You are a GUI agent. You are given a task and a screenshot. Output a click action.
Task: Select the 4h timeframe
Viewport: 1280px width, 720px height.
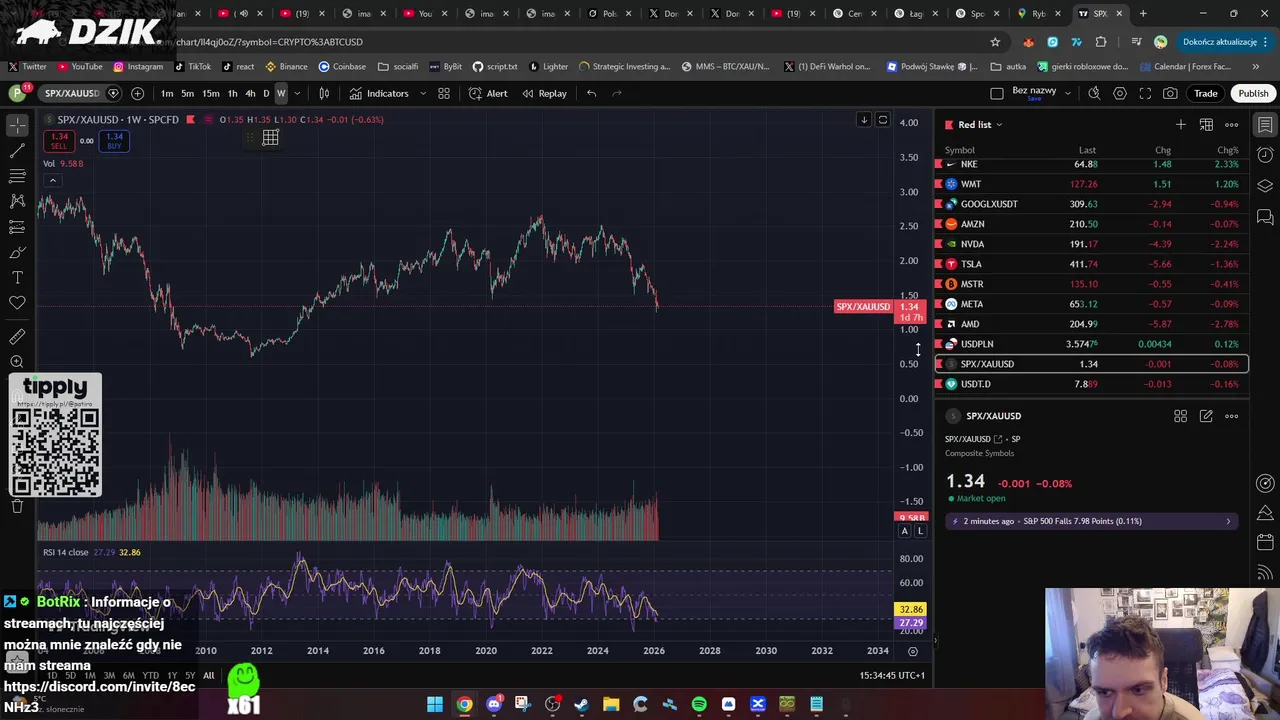point(250,93)
